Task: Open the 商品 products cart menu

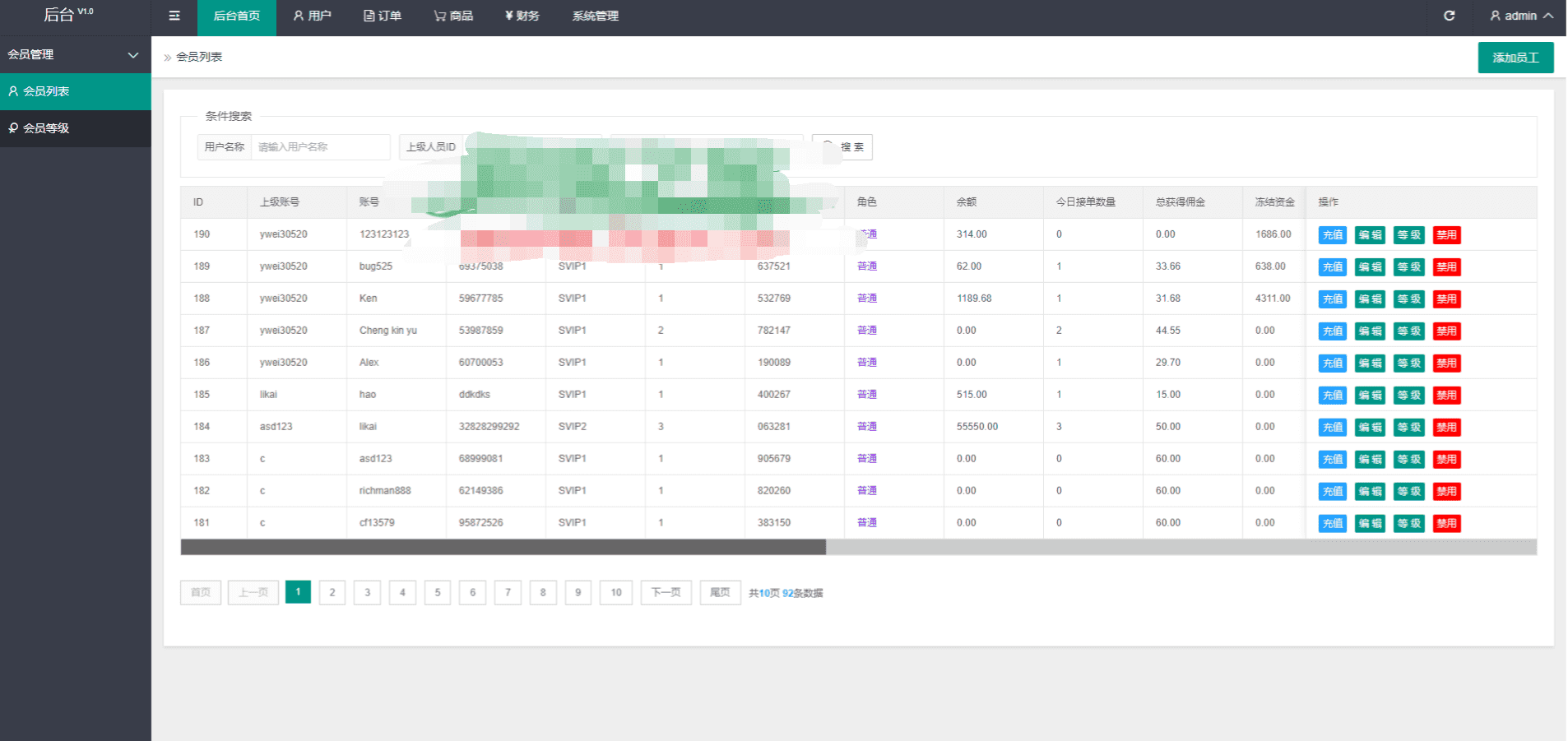Action: click(x=453, y=16)
